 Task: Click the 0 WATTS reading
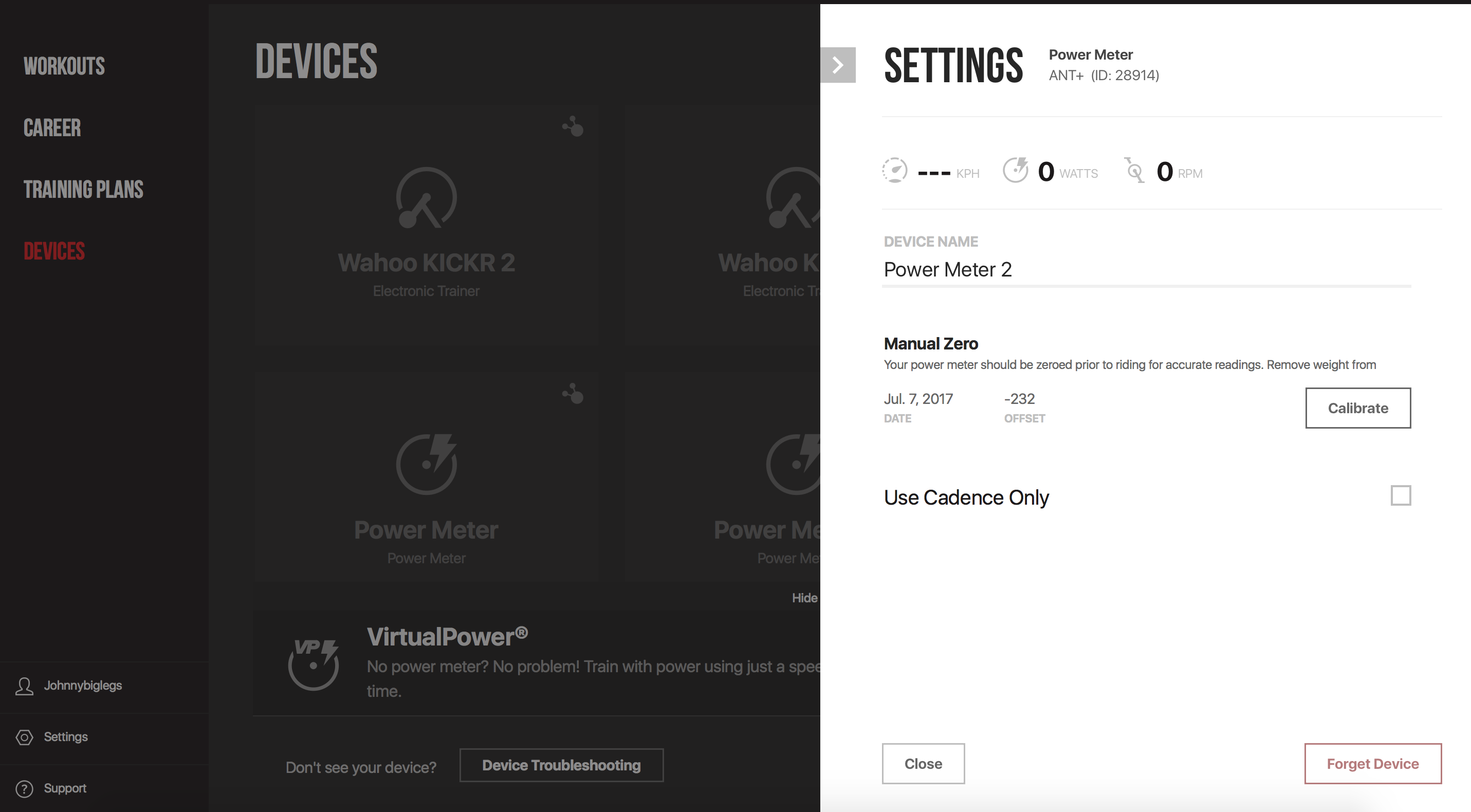1068,171
